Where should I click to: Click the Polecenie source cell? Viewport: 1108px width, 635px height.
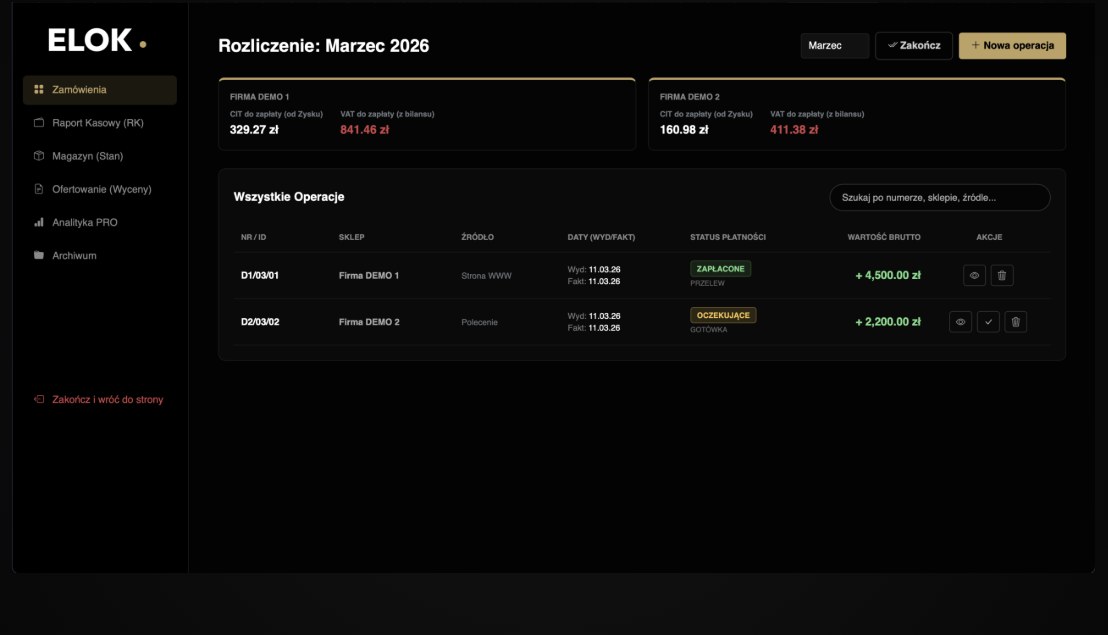coord(479,322)
